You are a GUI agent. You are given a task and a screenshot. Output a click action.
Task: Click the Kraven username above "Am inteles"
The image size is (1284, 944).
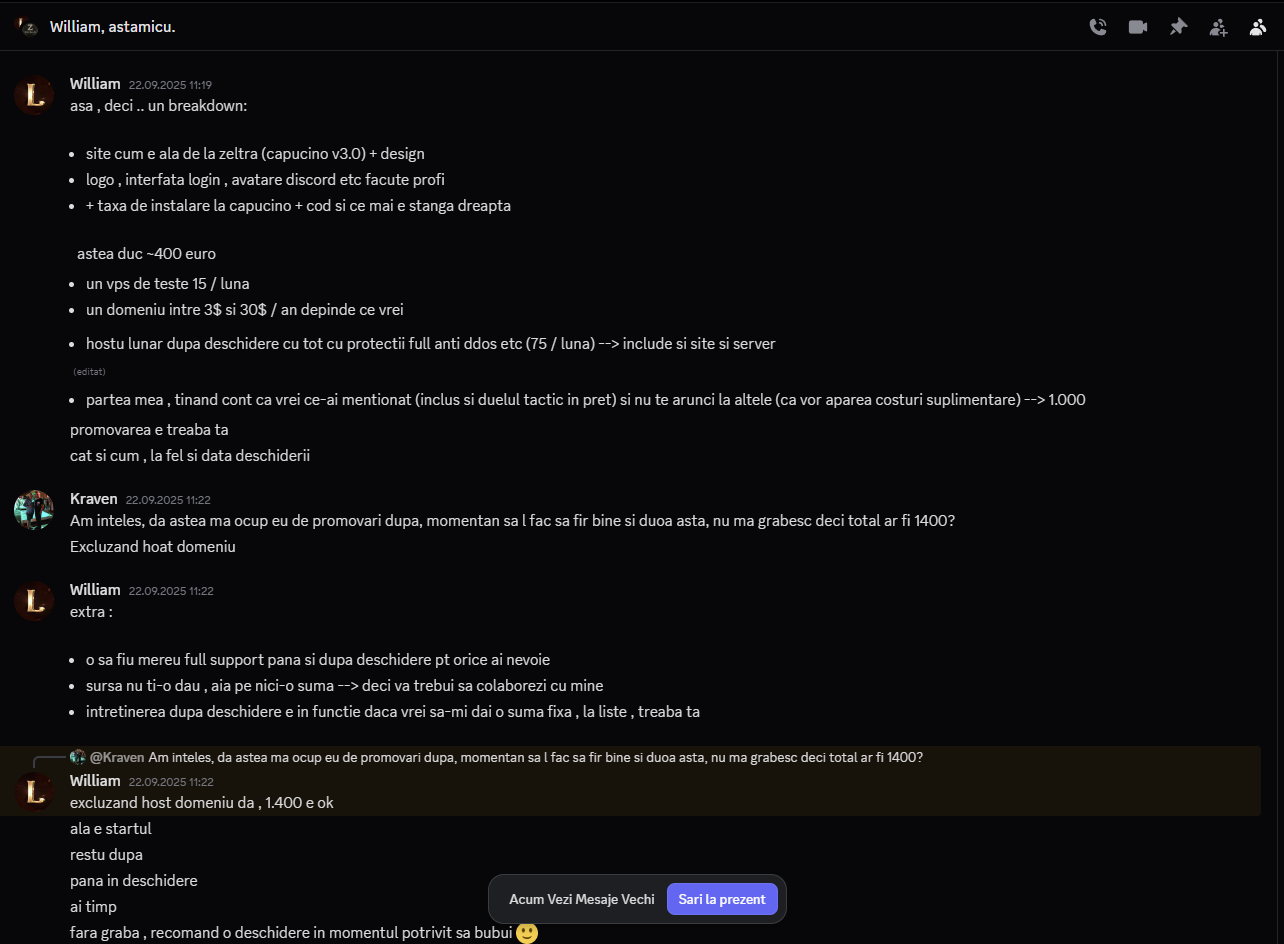(x=94, y=498)
